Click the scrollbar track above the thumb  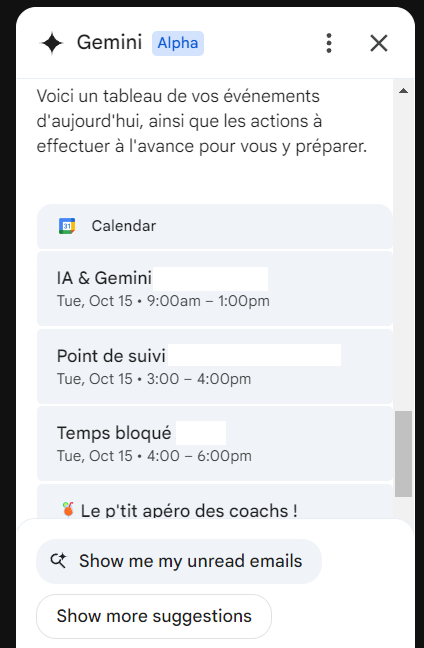[403, 252]
